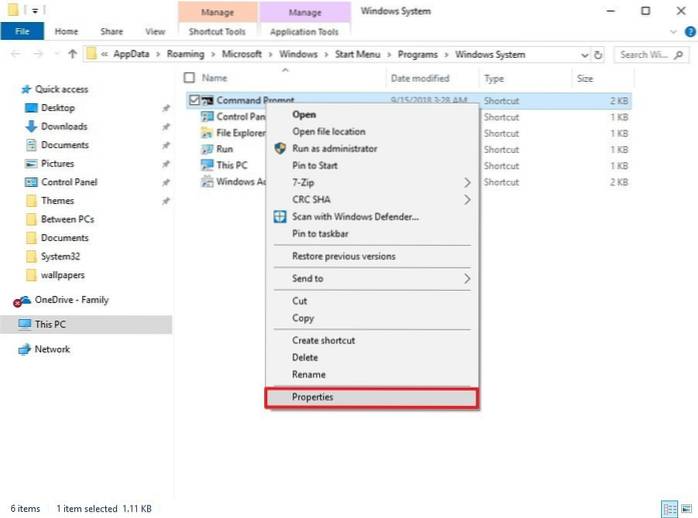The image size is (698, 518).
Task: Open the address bar history dropdown
Action: click(x=585, y=54)
